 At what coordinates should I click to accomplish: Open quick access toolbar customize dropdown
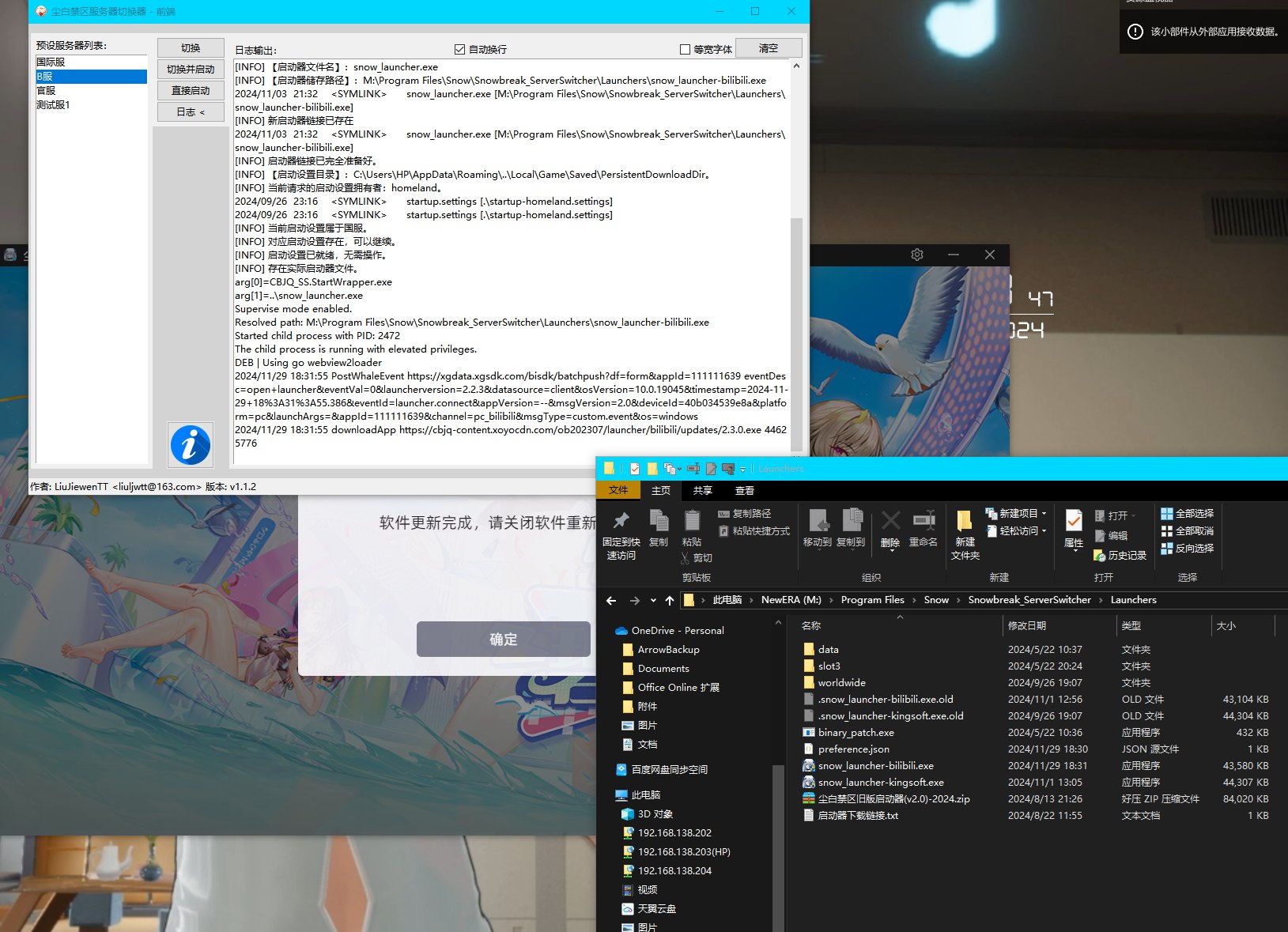[x=742, y=469]
